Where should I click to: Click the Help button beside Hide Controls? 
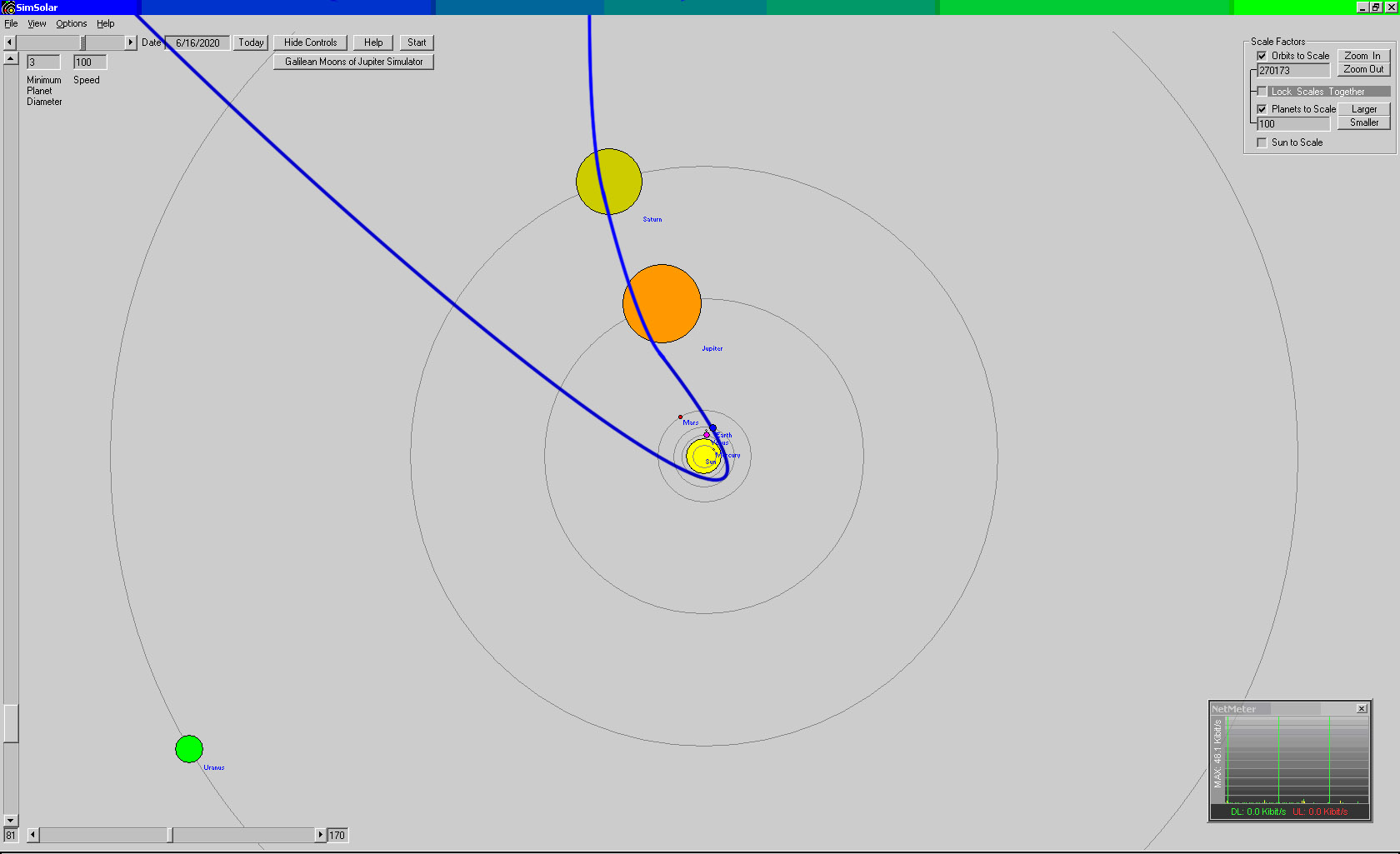click(x=373, y=42)
